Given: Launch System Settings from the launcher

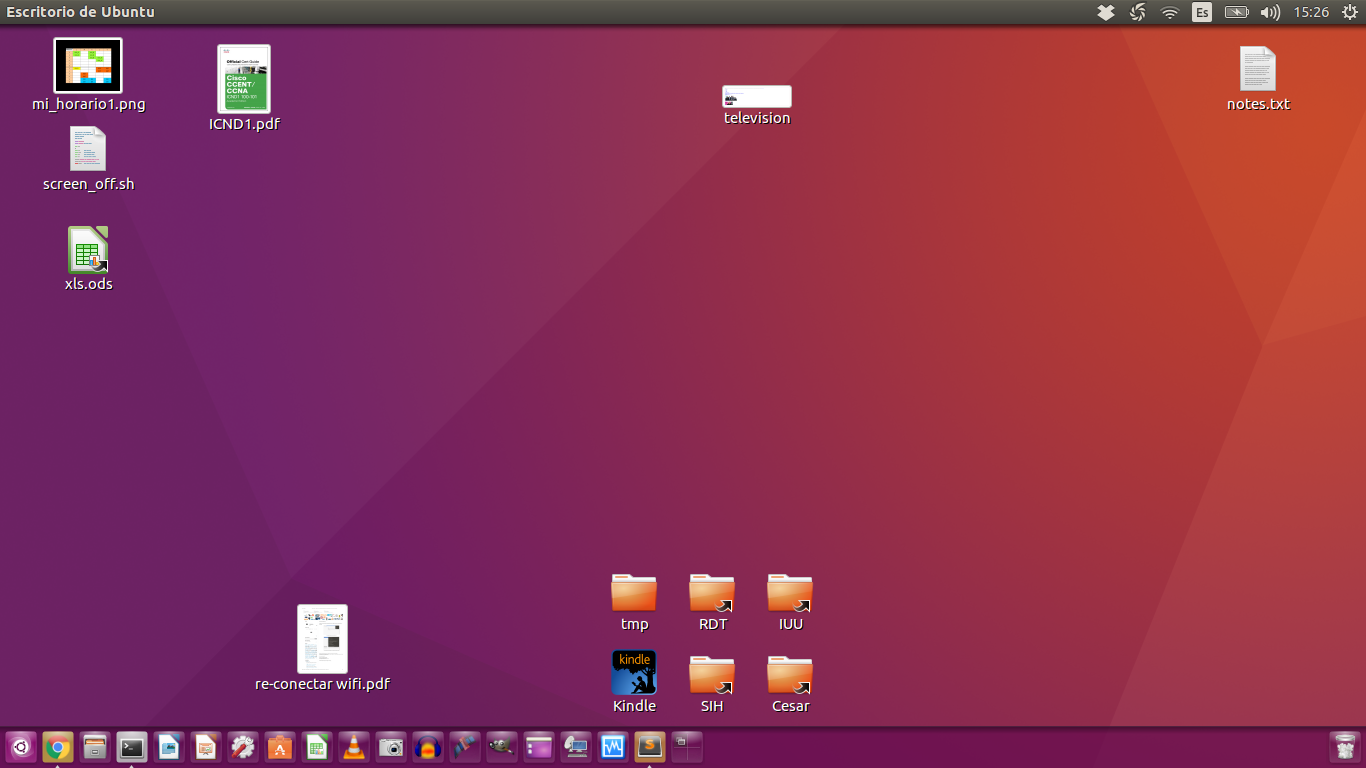Looking at the screenshot, I should 243,747.
